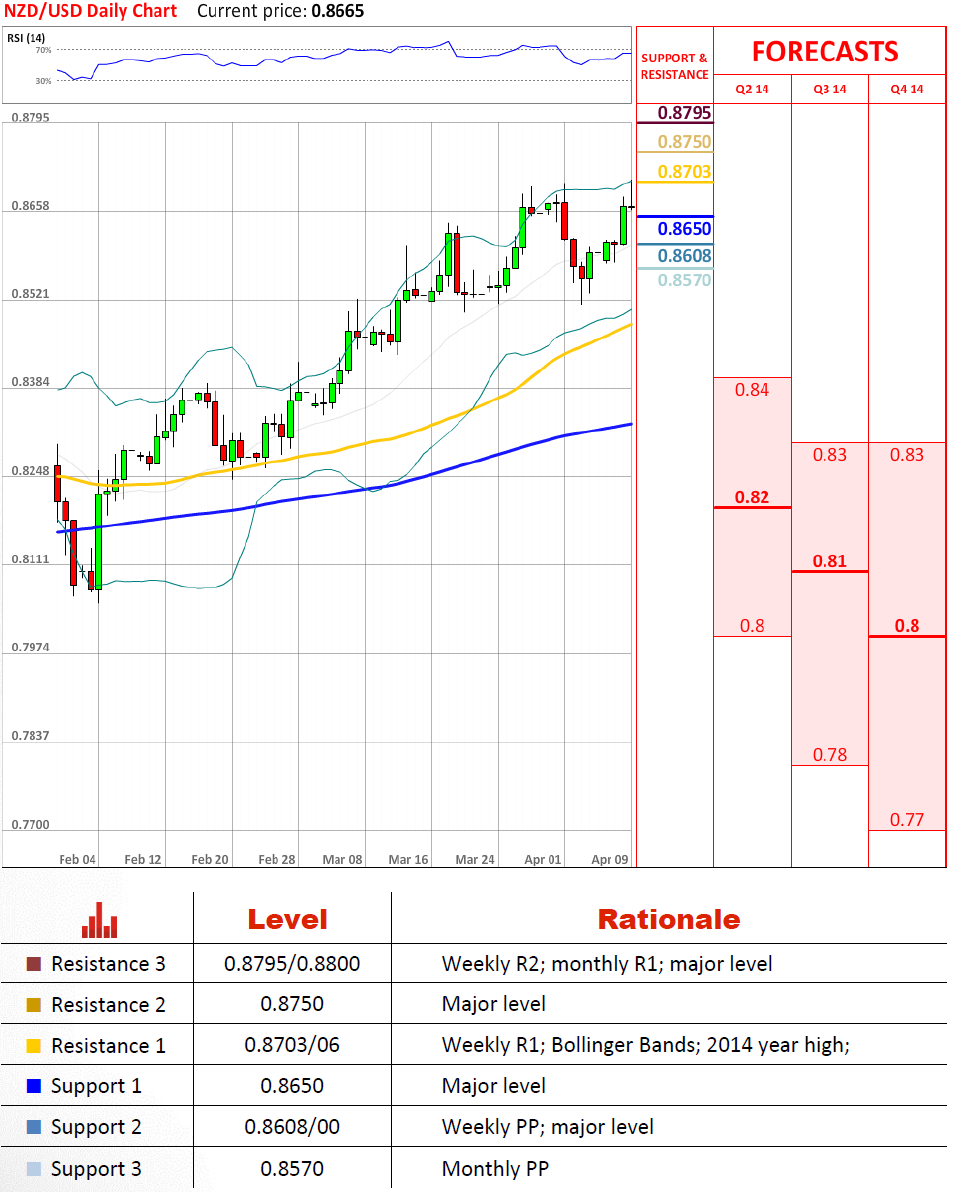Screen dimensions: 955x1192
Task: Click the blue Support 1 color square
Action: 34,1086
